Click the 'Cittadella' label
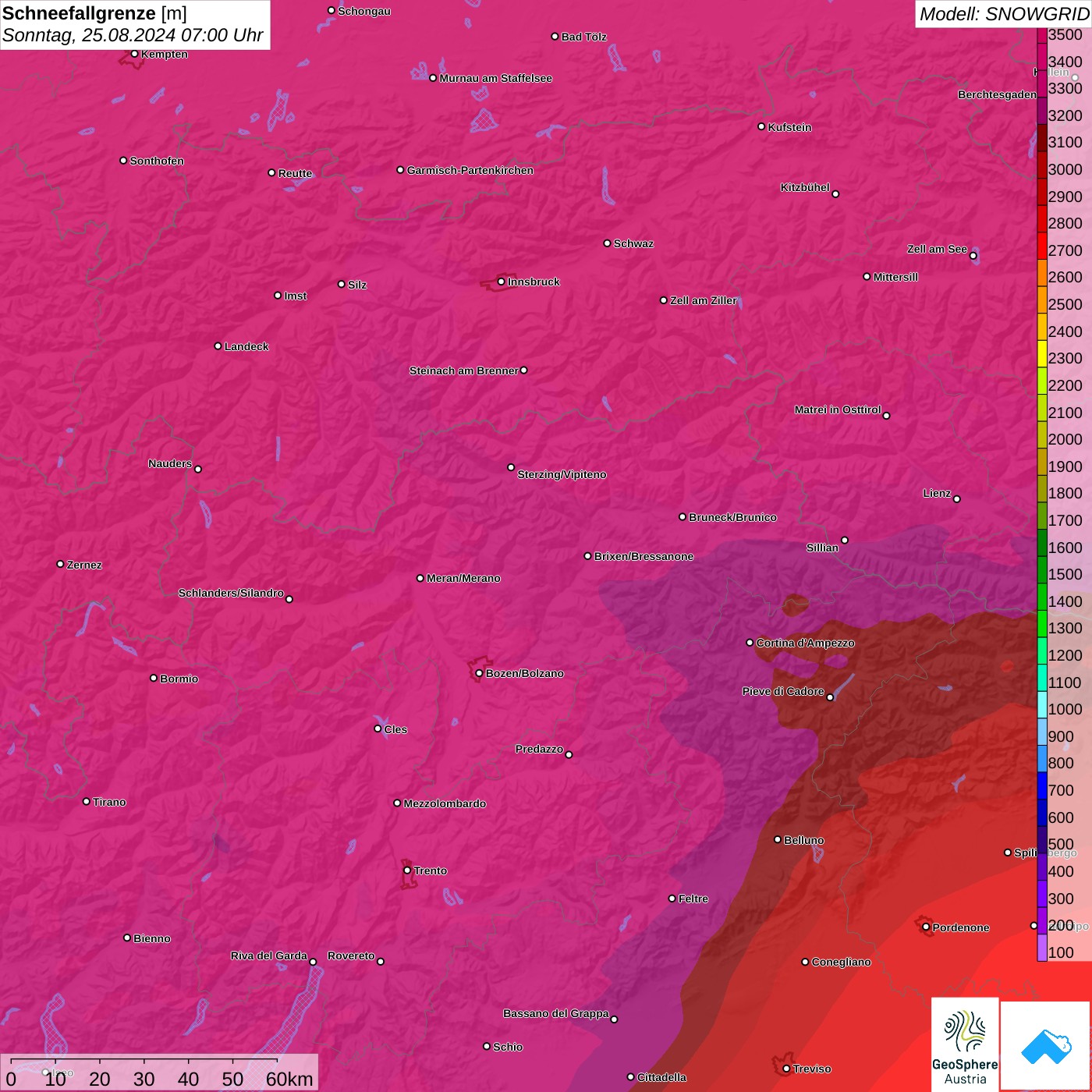 click(661, 1077)
